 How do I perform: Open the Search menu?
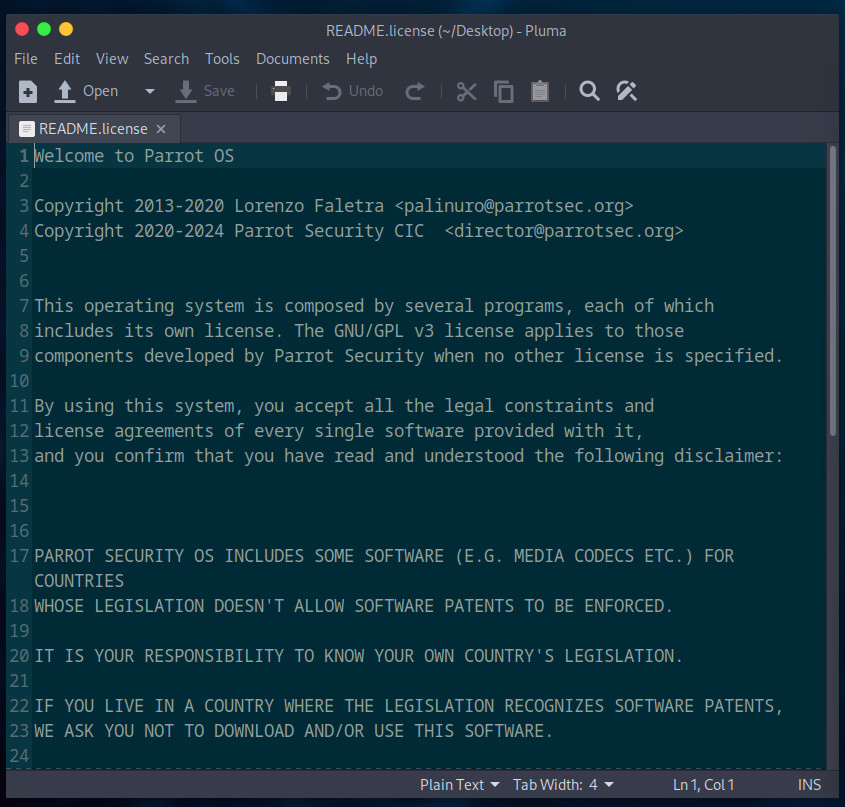point(166,59)
